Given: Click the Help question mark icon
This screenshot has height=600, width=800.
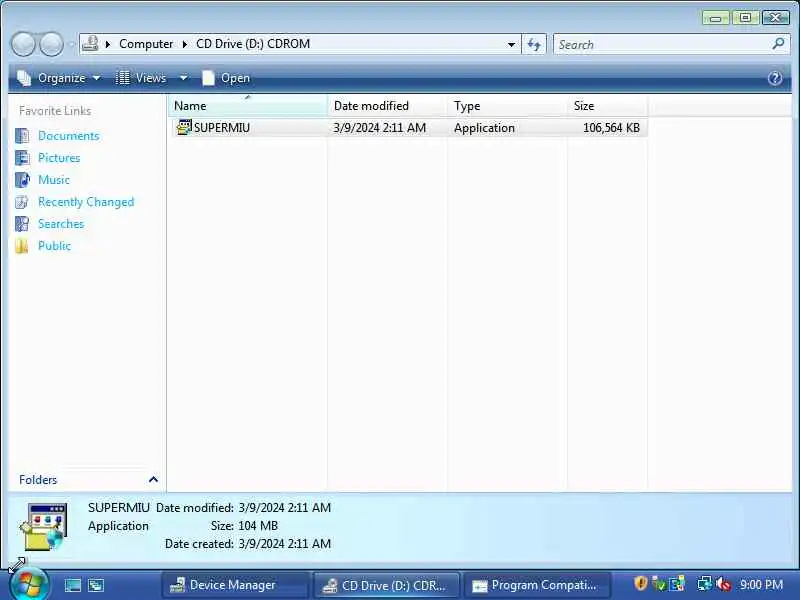Looking at the screenshot, I should pyautogui.click(x=774, y=78).
